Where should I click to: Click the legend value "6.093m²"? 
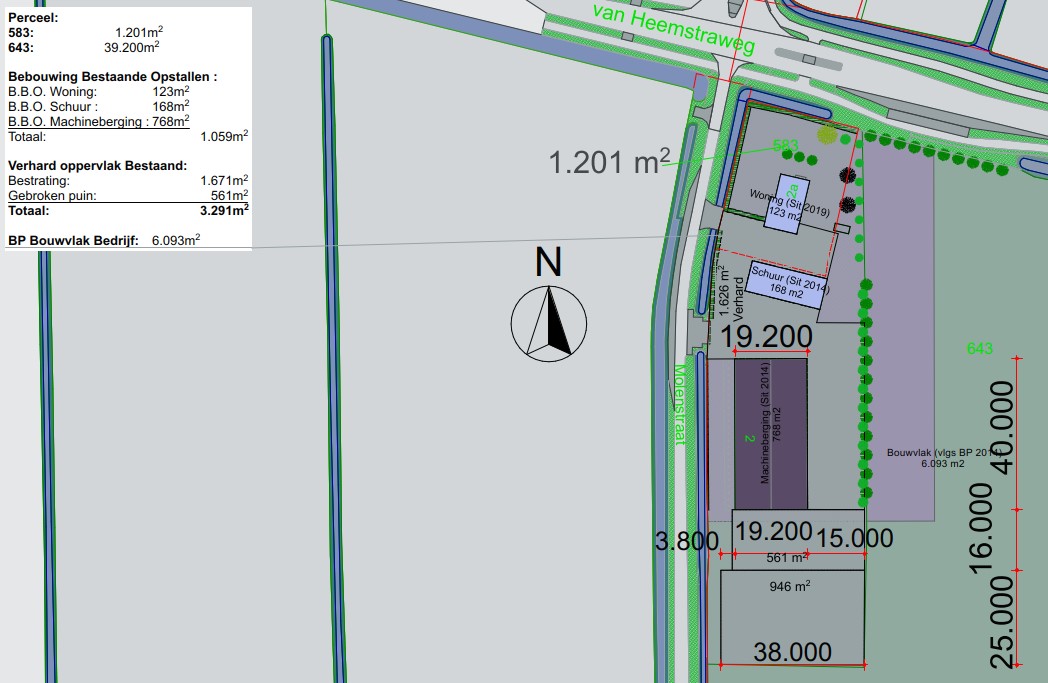[x=176, y=240]
